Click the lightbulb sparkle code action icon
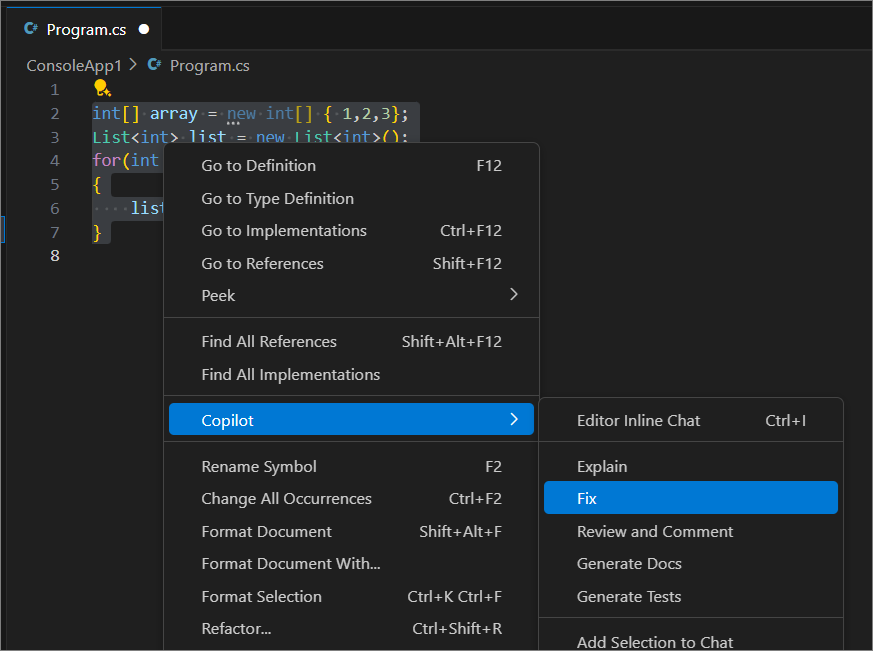 pos(102,88)
